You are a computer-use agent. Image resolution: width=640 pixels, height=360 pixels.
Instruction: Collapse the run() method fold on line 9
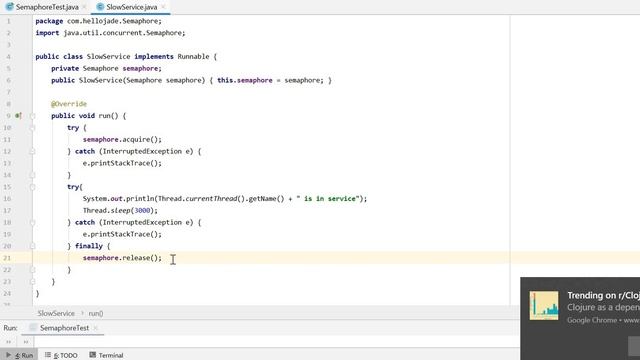click(x=33, y=116)
